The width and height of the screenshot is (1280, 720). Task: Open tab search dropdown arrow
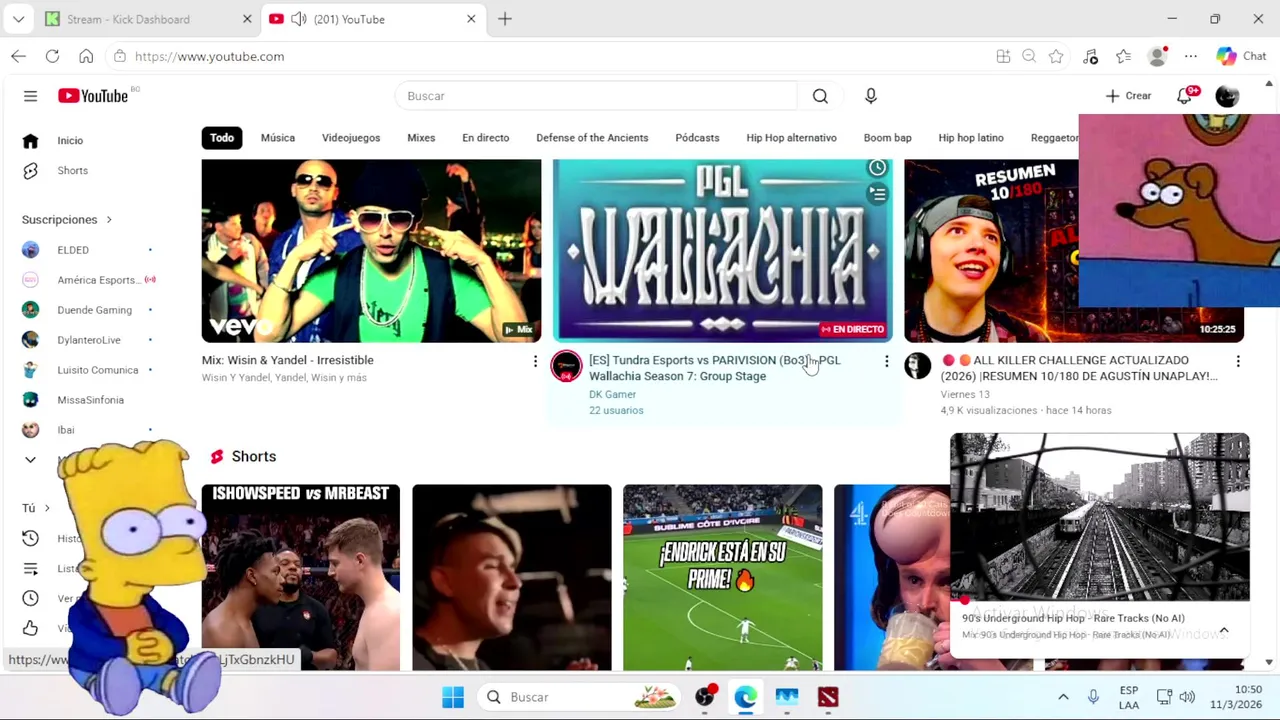(x=18, y=19)
